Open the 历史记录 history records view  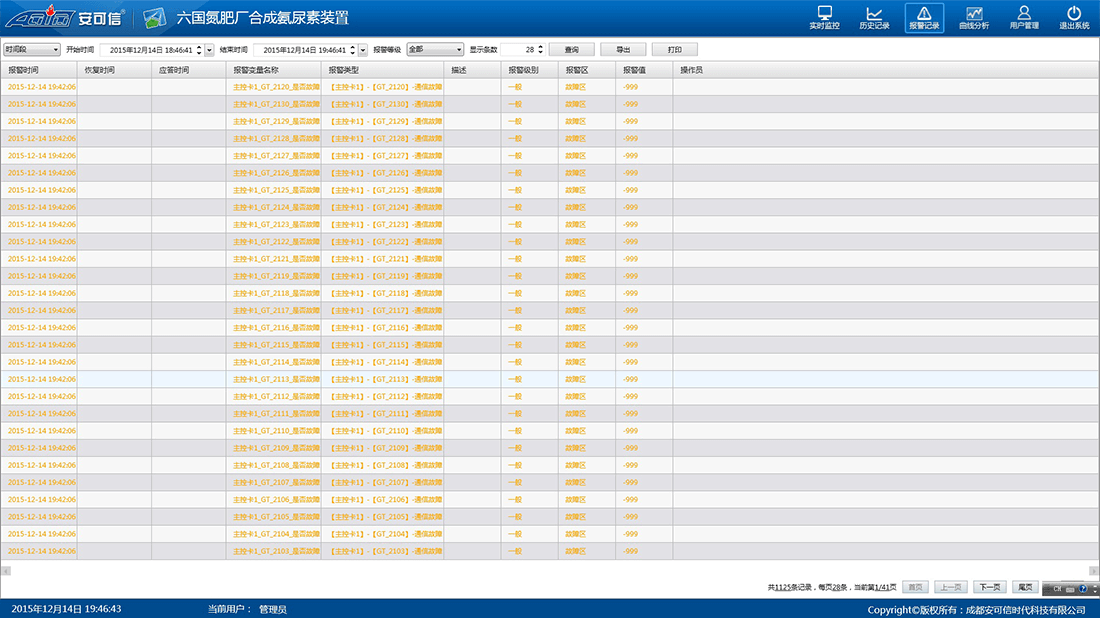pyautogui.click(x=874, y=18)
